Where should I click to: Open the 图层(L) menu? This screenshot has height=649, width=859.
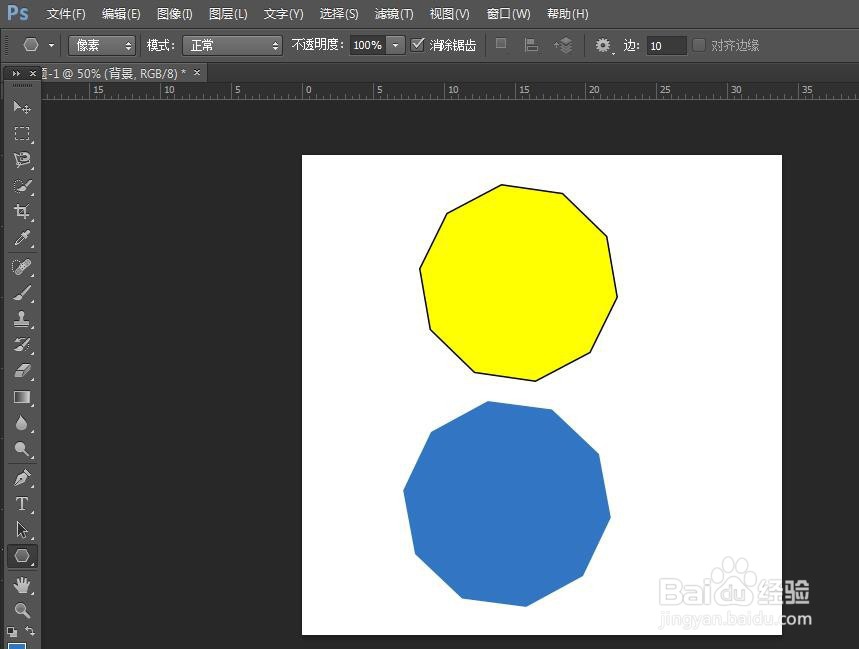228,14
